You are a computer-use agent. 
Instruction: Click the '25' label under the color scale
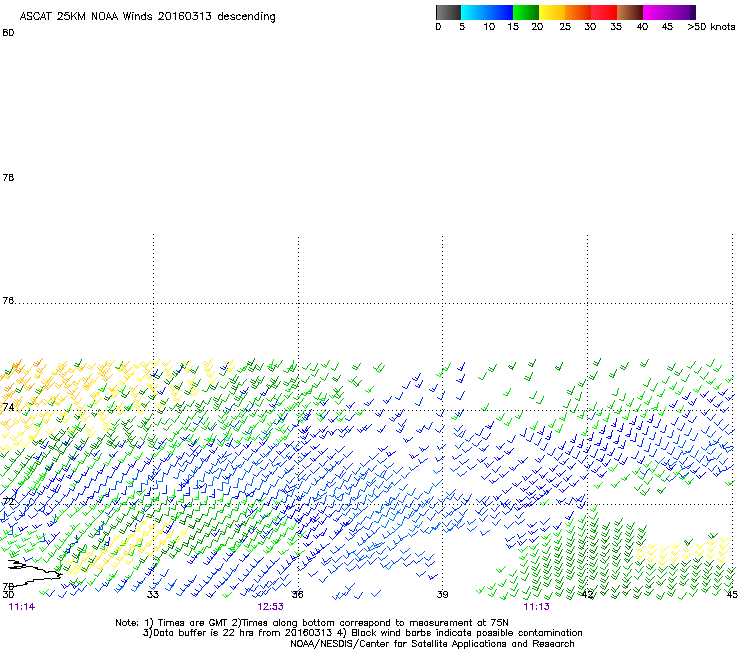[x=565, y=27]
